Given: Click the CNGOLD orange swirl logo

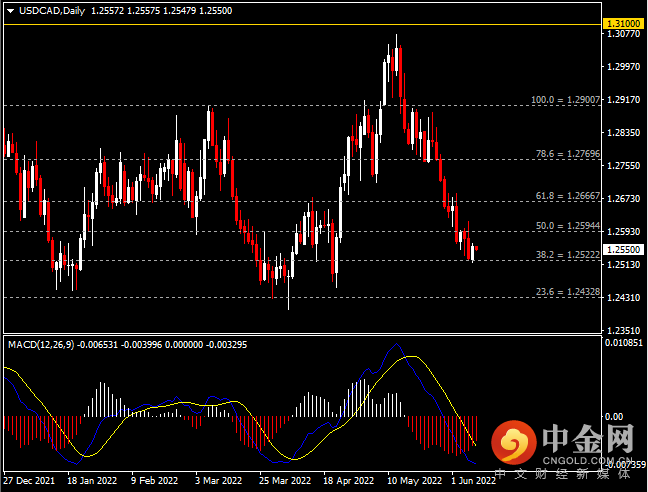Looking at the screenshot, I should coord(513,442).
